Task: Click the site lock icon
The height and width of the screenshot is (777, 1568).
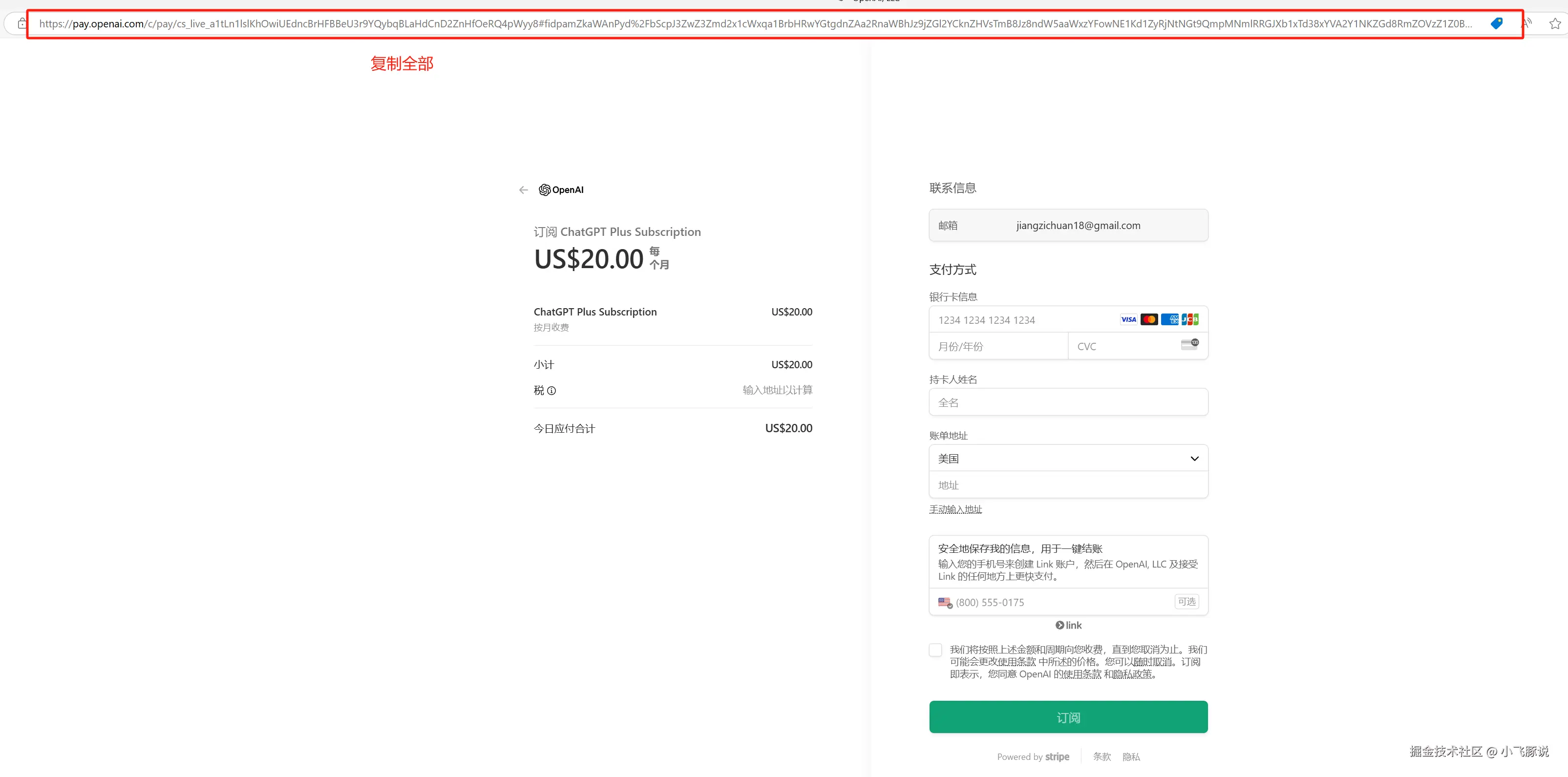Action: pyautogui.click(x=22, y=24)
